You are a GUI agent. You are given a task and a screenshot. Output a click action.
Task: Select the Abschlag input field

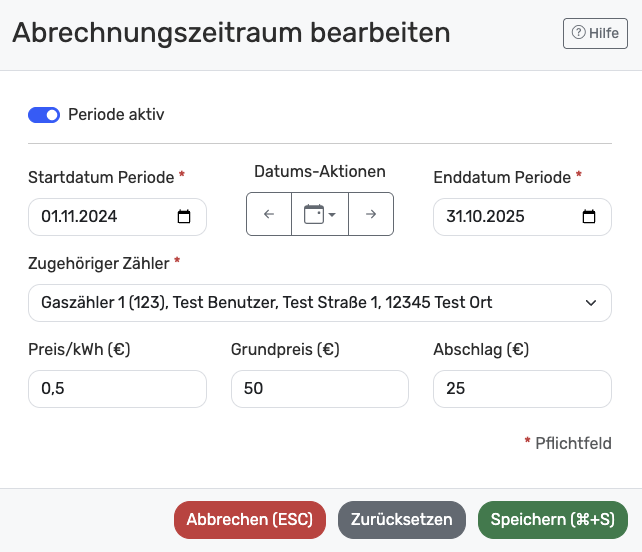tap(521, 389)
